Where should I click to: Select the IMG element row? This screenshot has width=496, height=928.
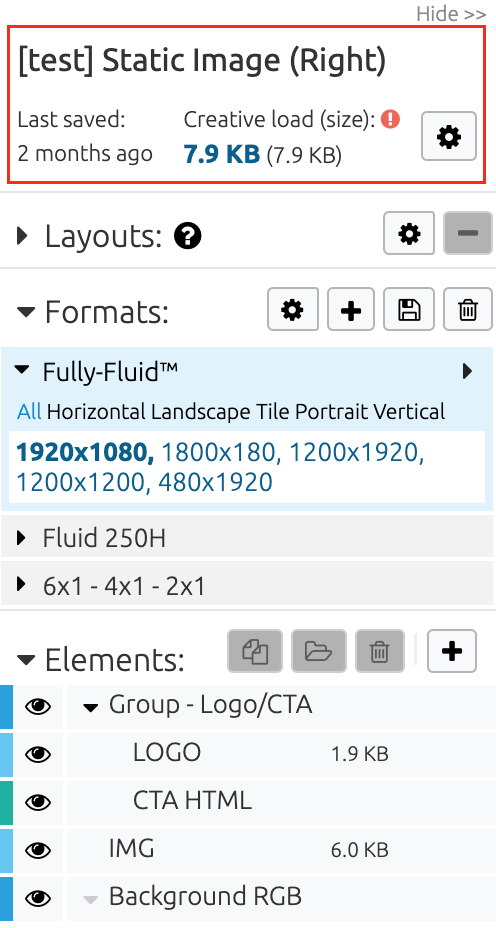[281, 850]
